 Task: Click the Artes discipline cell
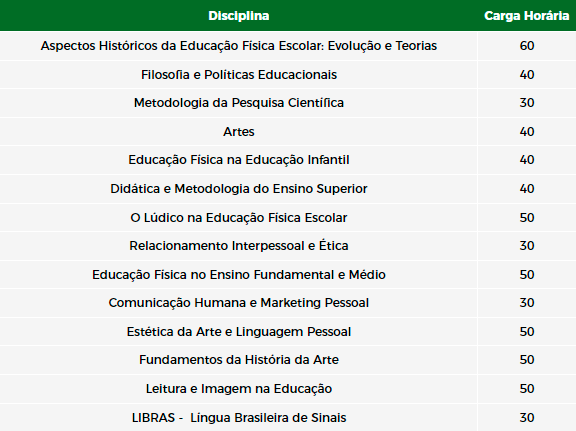239,132
